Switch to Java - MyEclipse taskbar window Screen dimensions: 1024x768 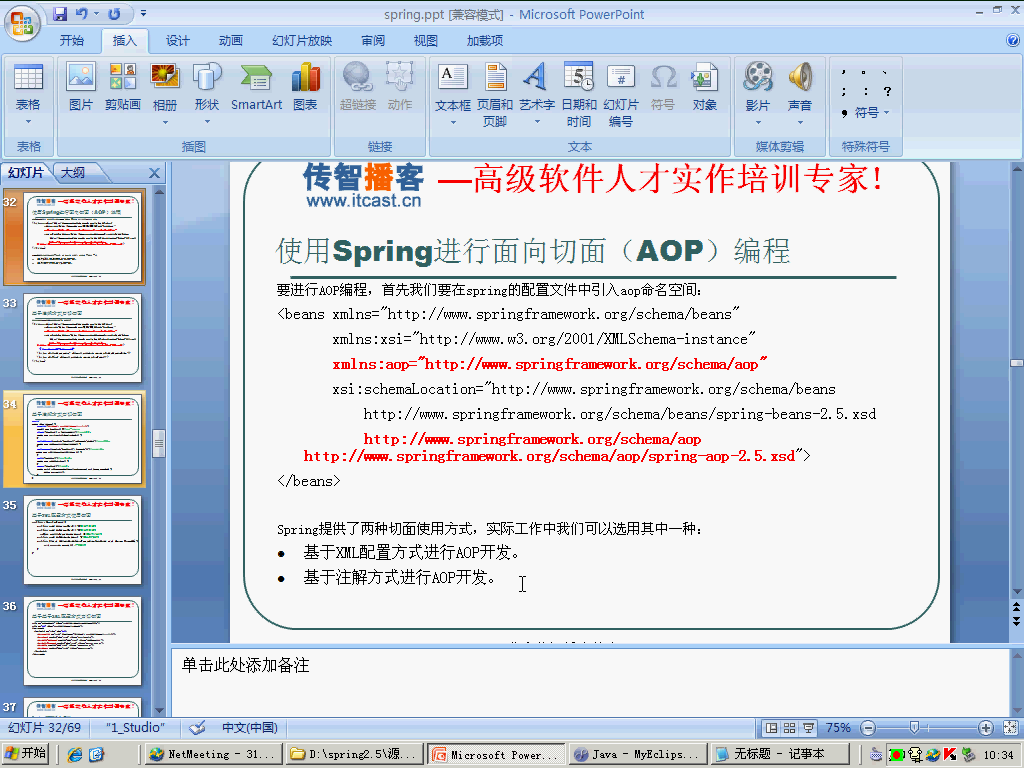click(637, 754)
